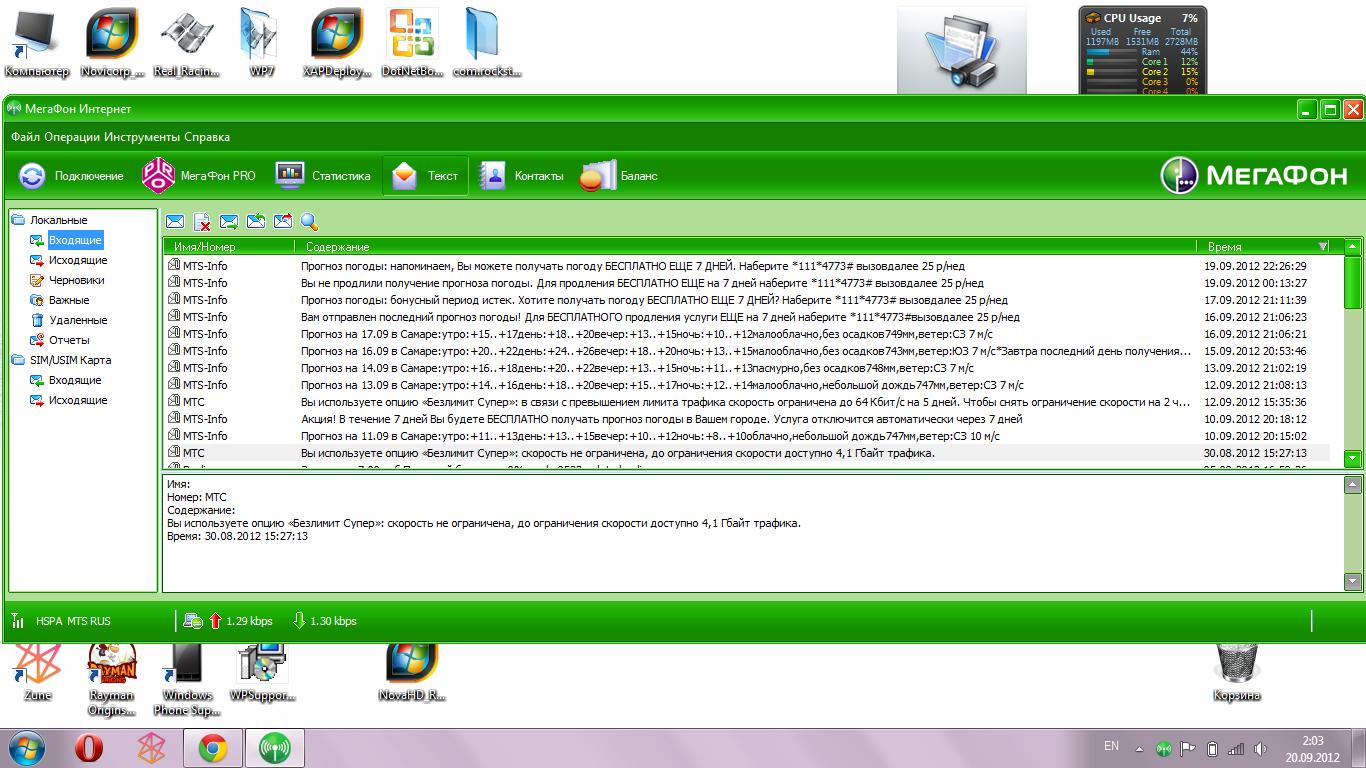Switch to the Статистика section
The width and height of the screenshot is (1366, 768).
322,176
